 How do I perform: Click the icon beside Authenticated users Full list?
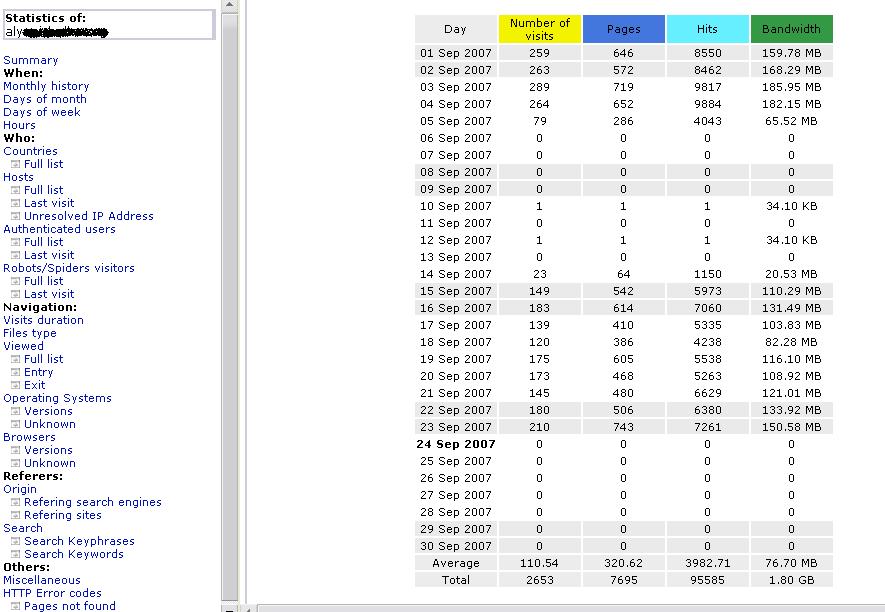click(16, 242)
